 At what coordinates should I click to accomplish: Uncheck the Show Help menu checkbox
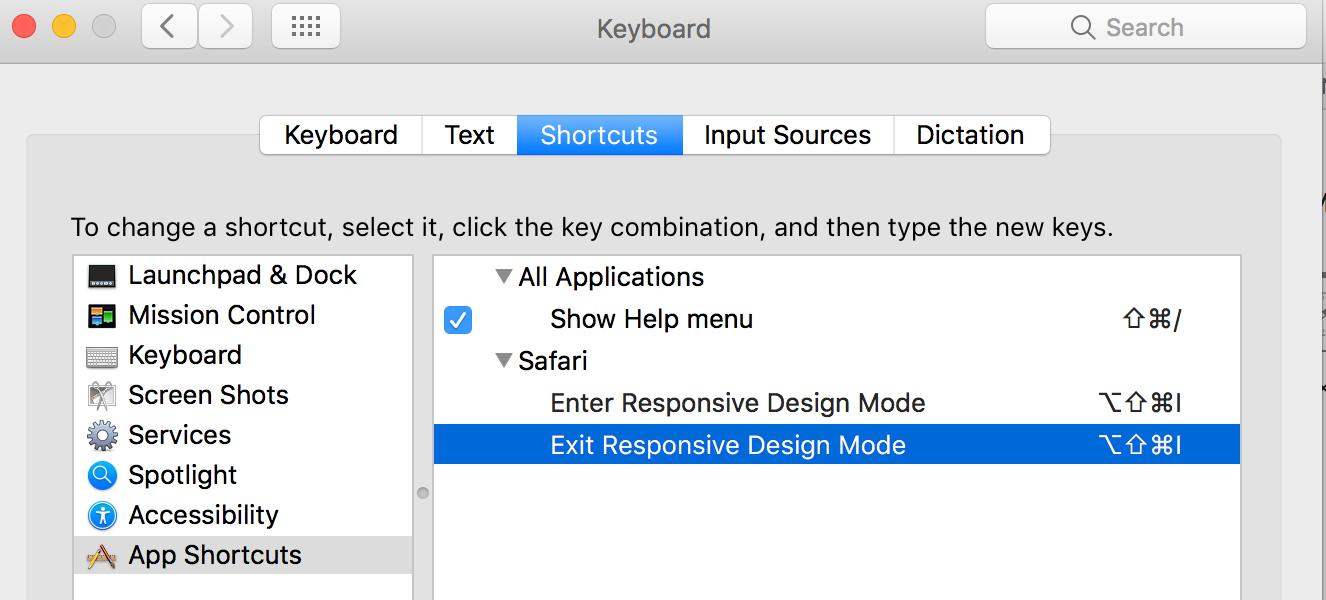[x=458, y=320]
